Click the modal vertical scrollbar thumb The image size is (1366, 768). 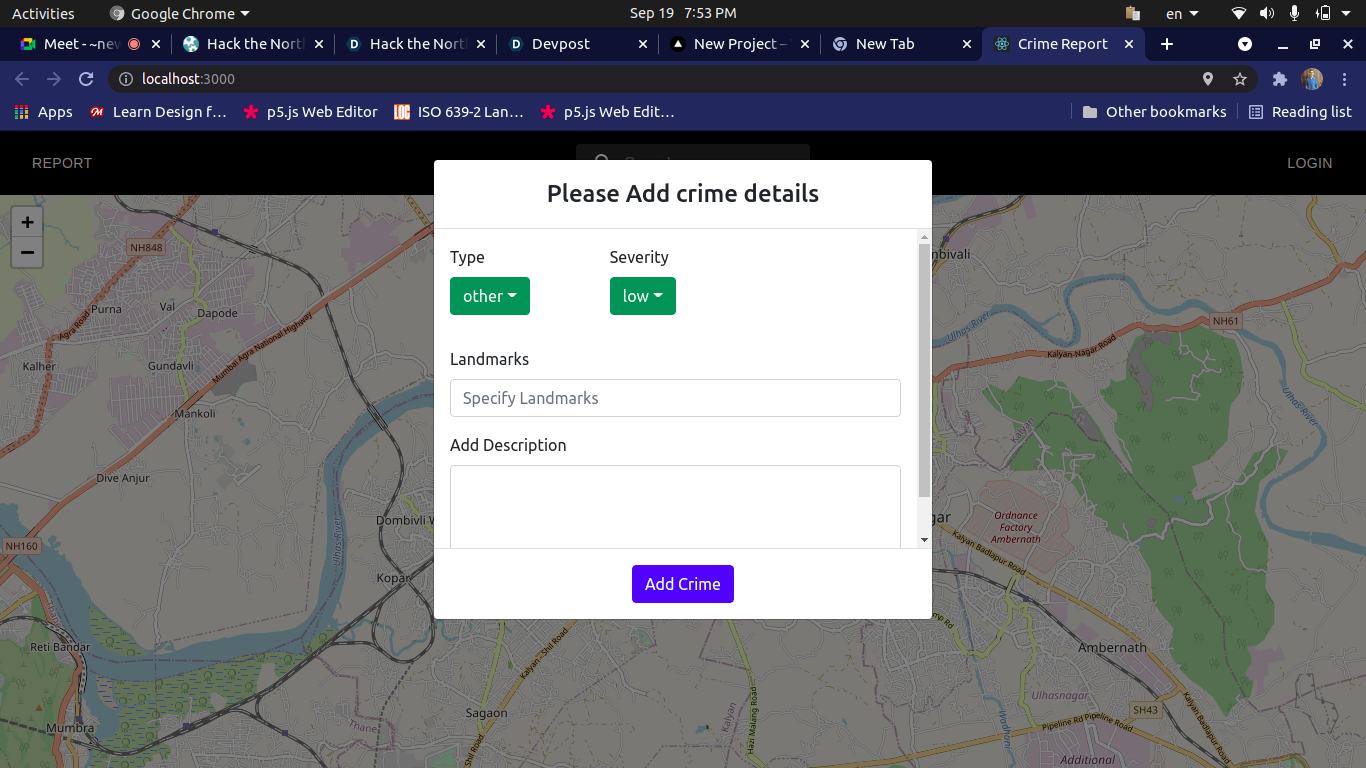(x=924, y=370)
